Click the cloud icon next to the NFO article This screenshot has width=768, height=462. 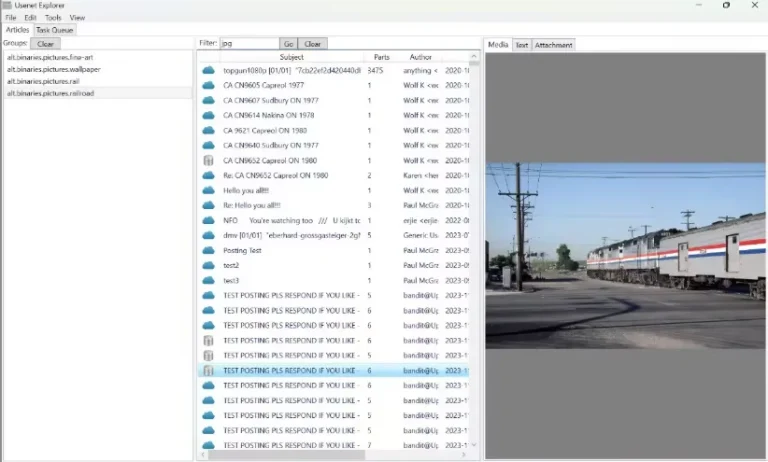pos(208,220)
